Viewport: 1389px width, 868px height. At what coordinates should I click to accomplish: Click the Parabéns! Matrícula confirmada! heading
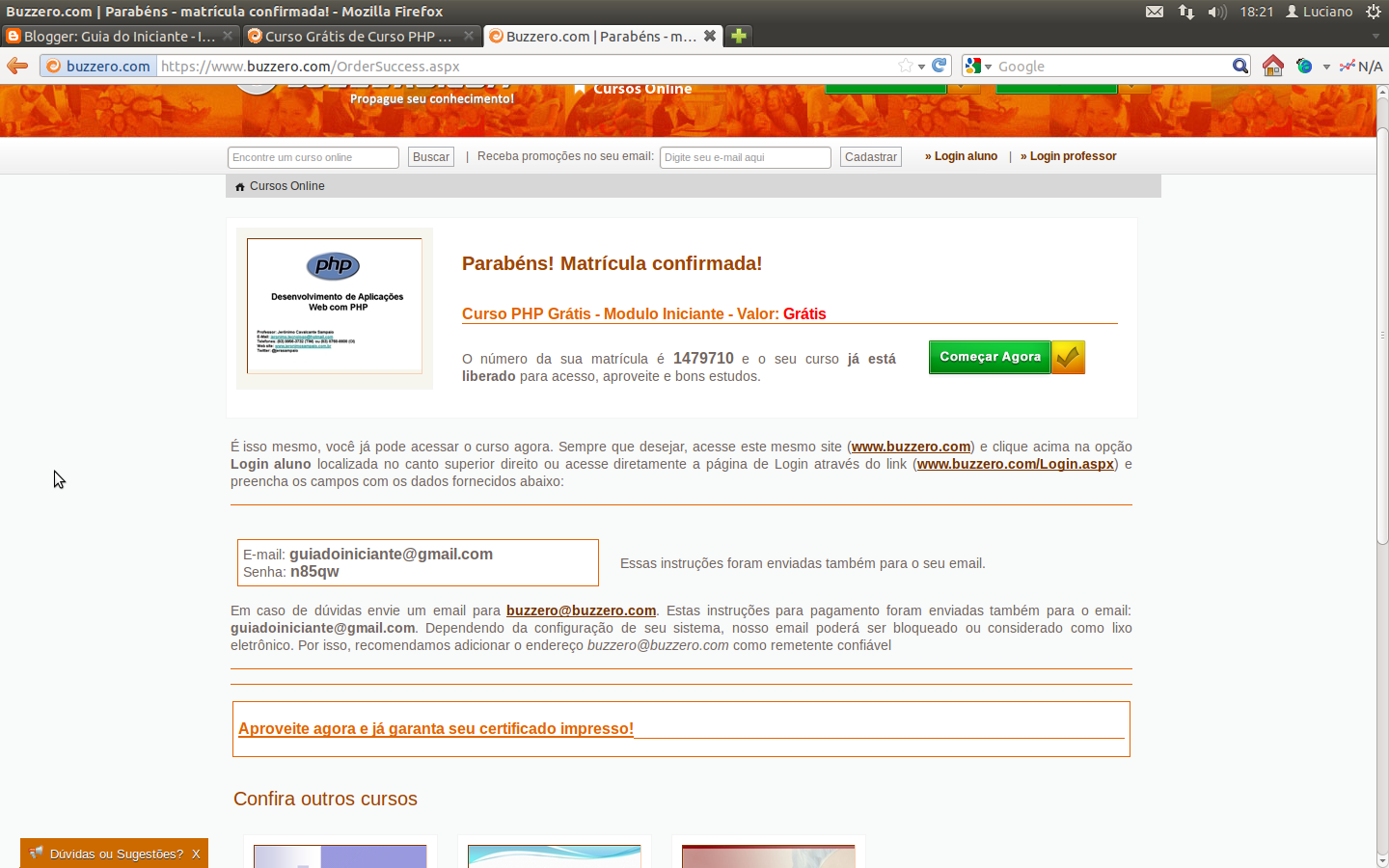[613, 263]
